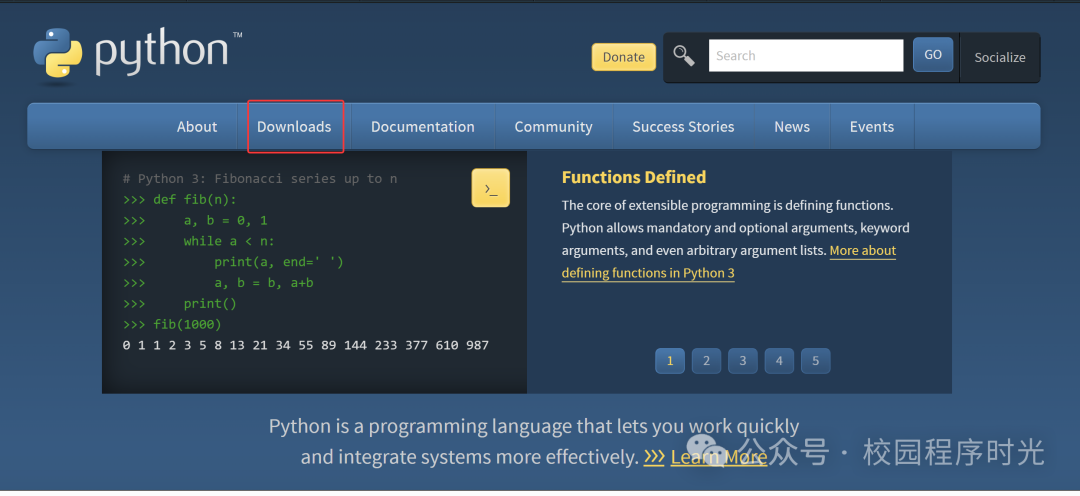Open the About menu
Image resolution: width=1080 pixels, height=496 pixels.
[x=197, y=127]
